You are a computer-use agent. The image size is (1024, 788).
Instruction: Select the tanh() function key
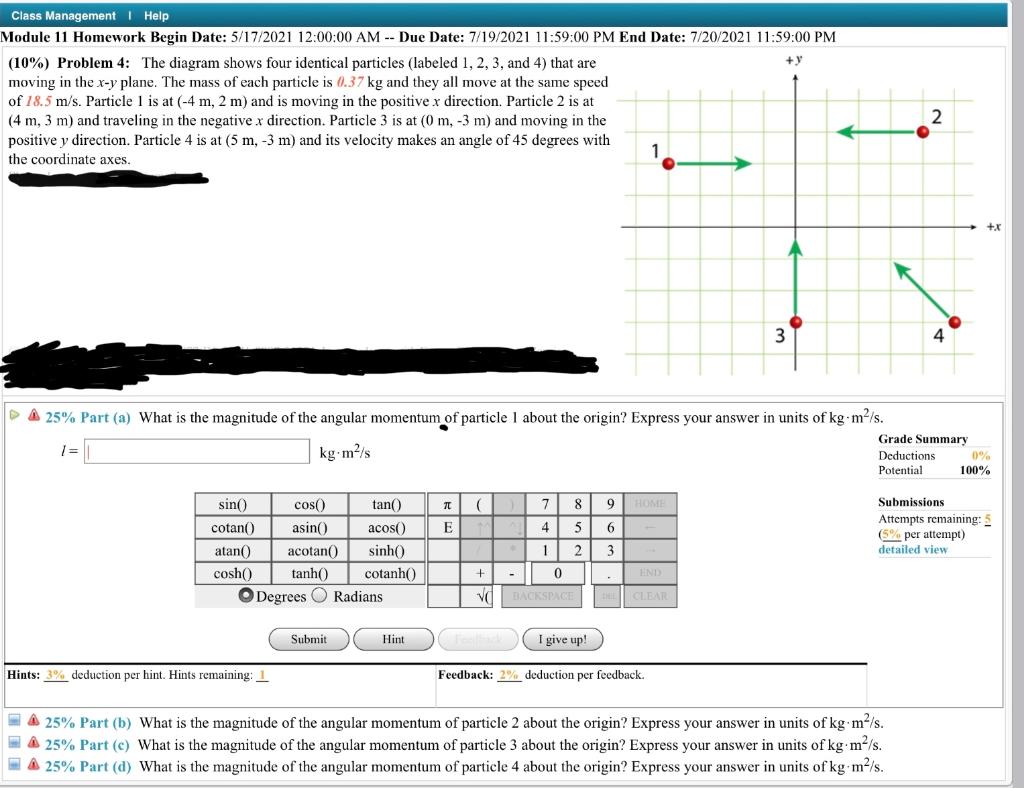pyautogui.click(x=311, y=573)
